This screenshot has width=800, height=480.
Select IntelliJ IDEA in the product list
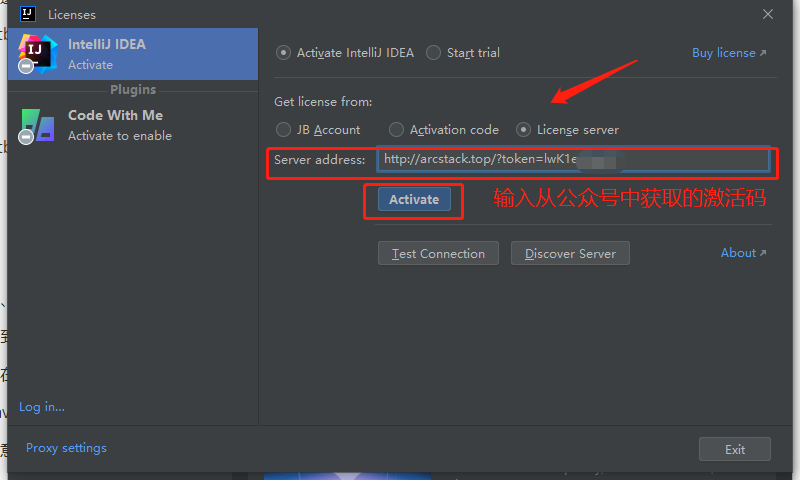133,54
